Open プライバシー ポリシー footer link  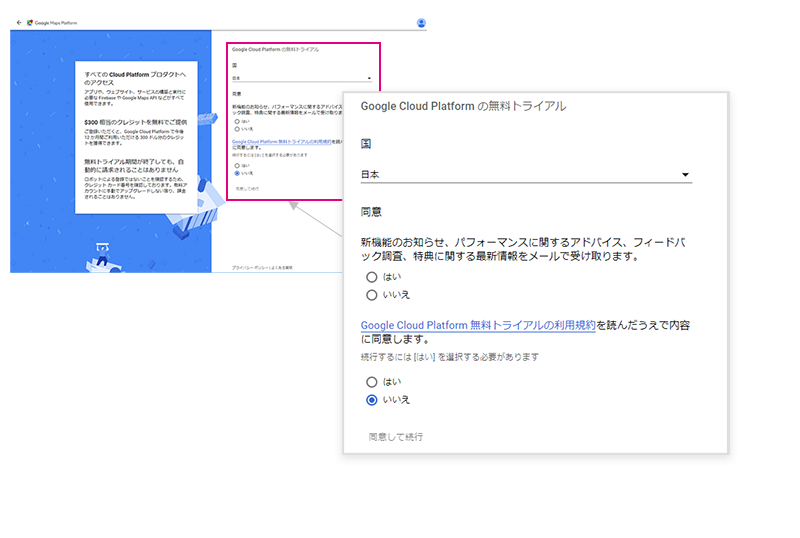coord(250,267)
